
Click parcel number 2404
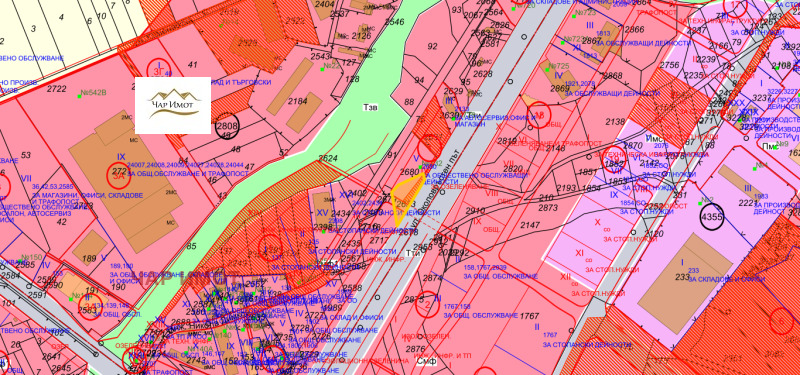pyautogui.click(x=325, y=4)
